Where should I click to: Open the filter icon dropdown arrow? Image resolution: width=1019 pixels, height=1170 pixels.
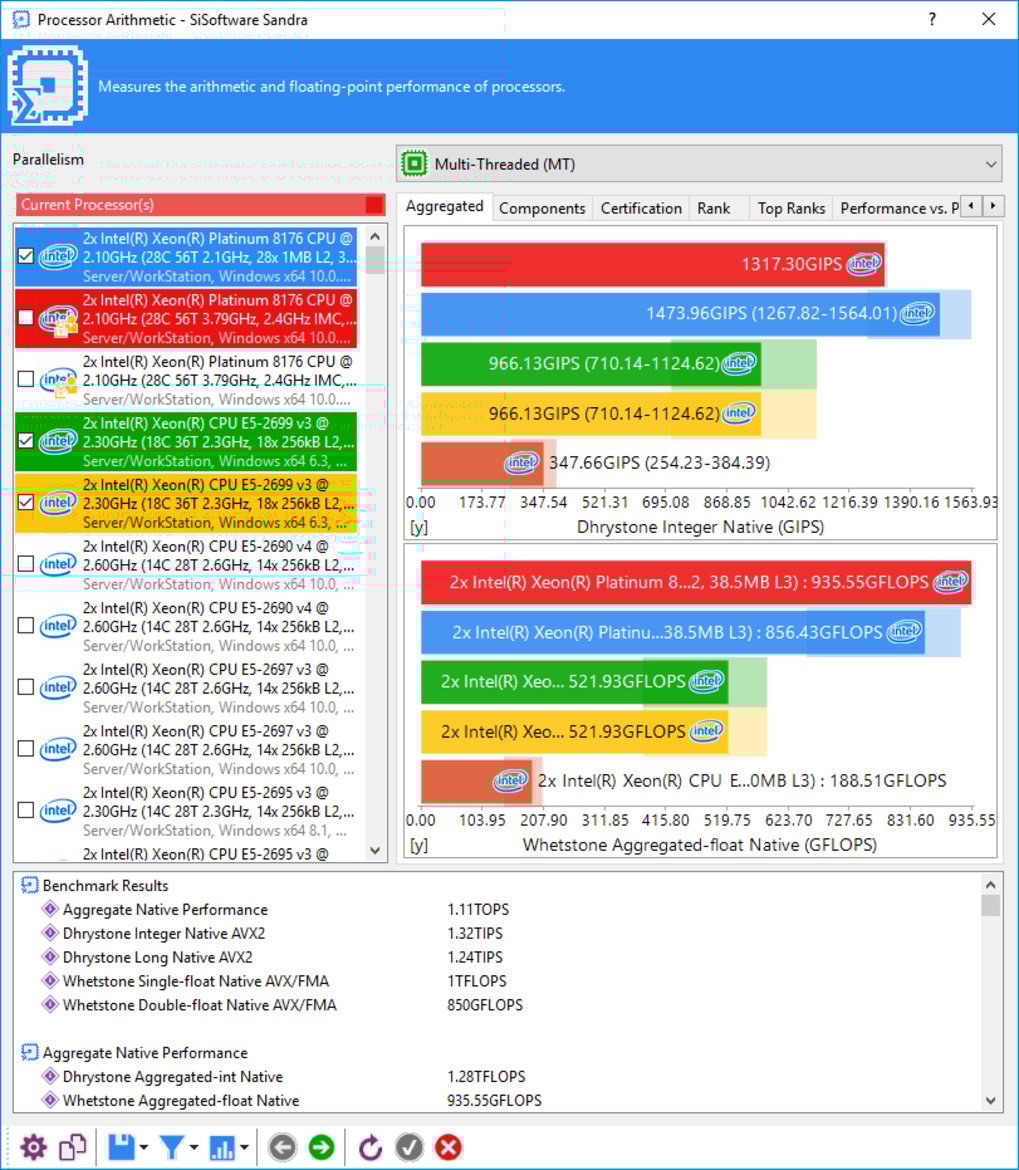194,1148
